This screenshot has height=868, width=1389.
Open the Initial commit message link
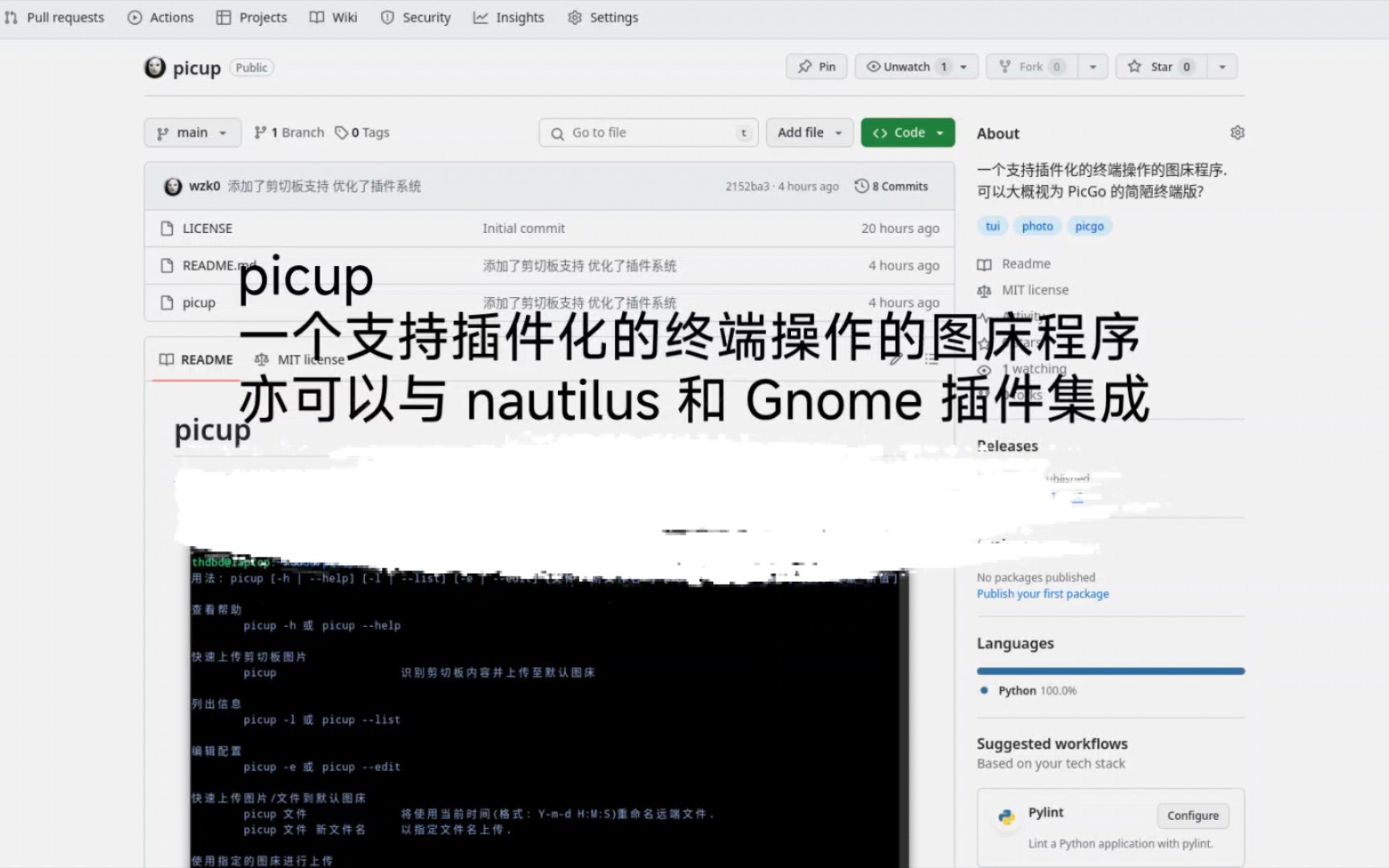[524, 228]
